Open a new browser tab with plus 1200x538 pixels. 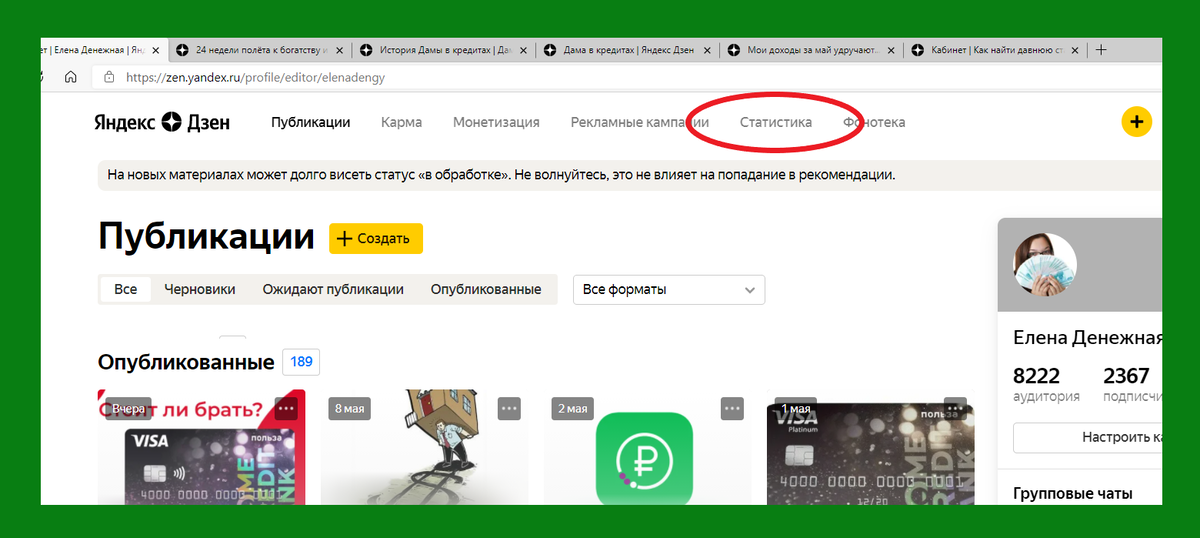(x=1101, y=49)
